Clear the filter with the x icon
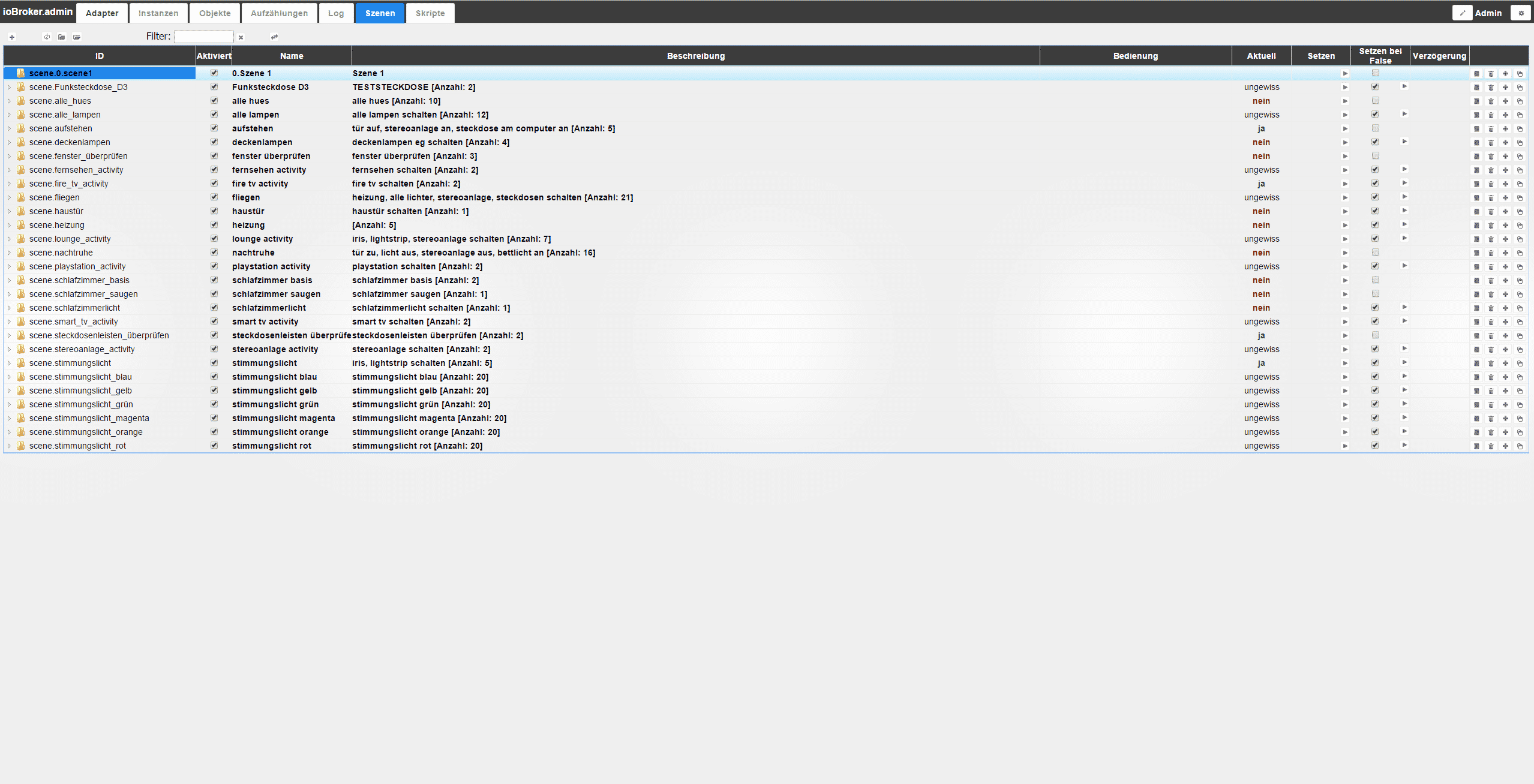The height and width of the screenshot is (784, 1534). 241,37
